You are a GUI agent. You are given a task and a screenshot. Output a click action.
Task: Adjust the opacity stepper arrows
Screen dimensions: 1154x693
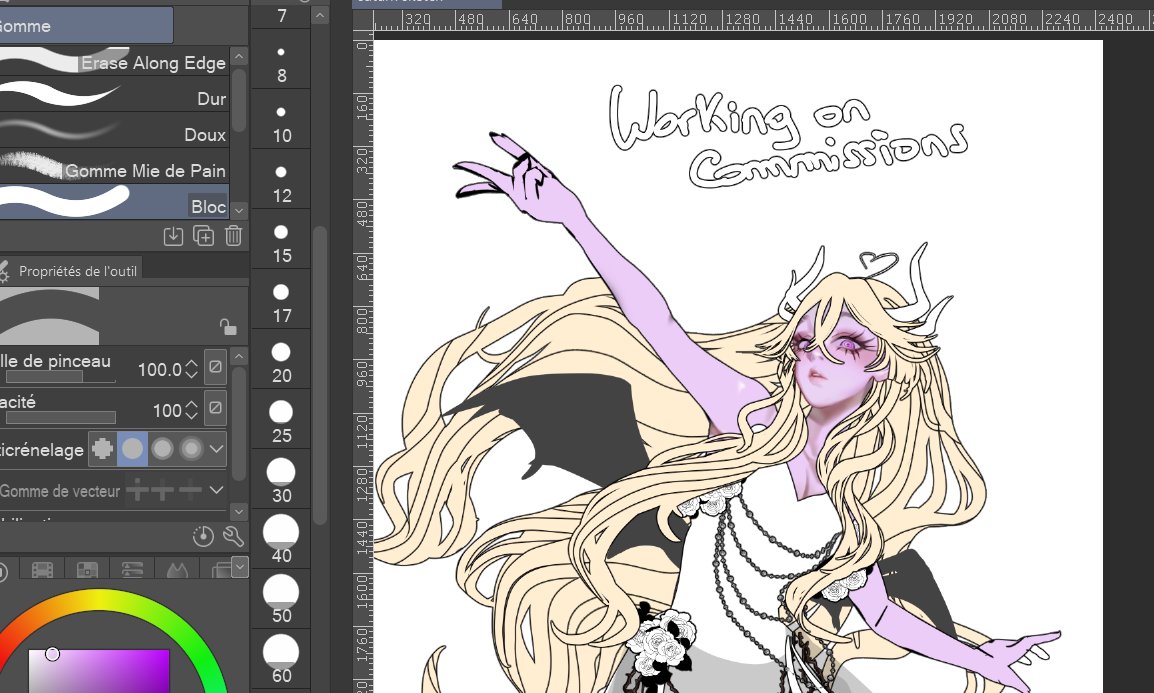191,410
